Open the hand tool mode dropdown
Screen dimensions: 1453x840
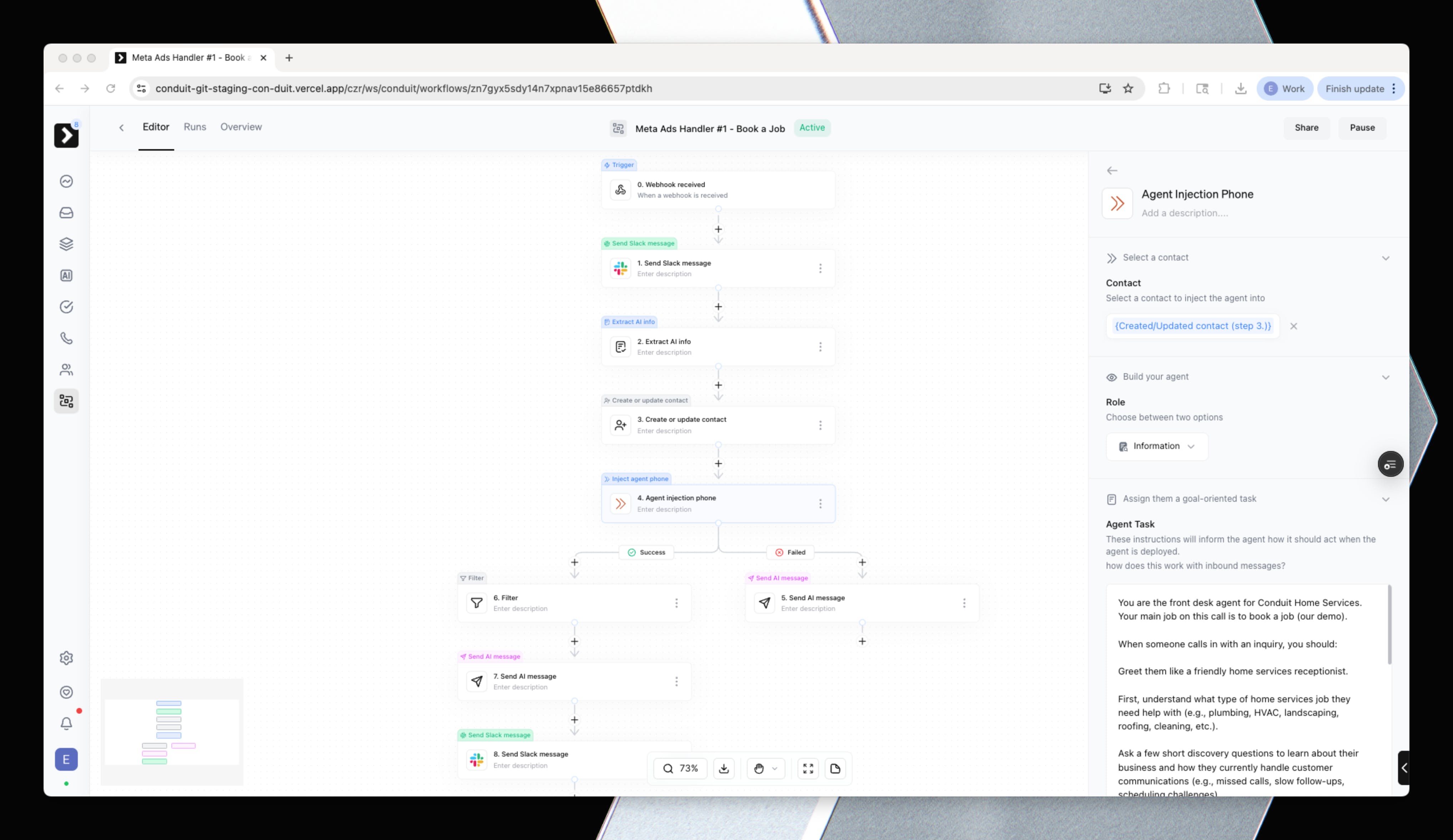coord(774,769)
